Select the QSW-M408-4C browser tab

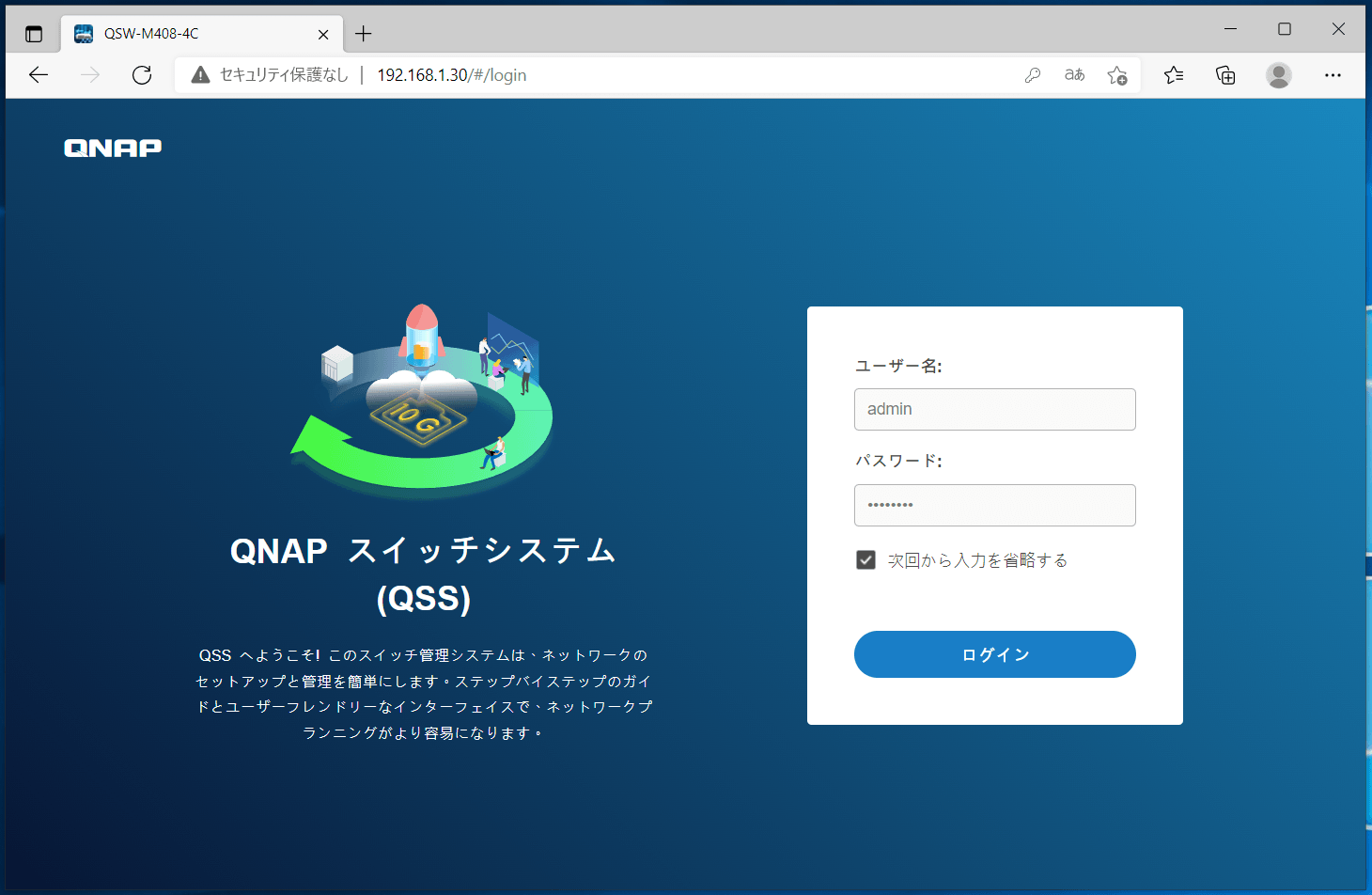click(x=202, y=34)
